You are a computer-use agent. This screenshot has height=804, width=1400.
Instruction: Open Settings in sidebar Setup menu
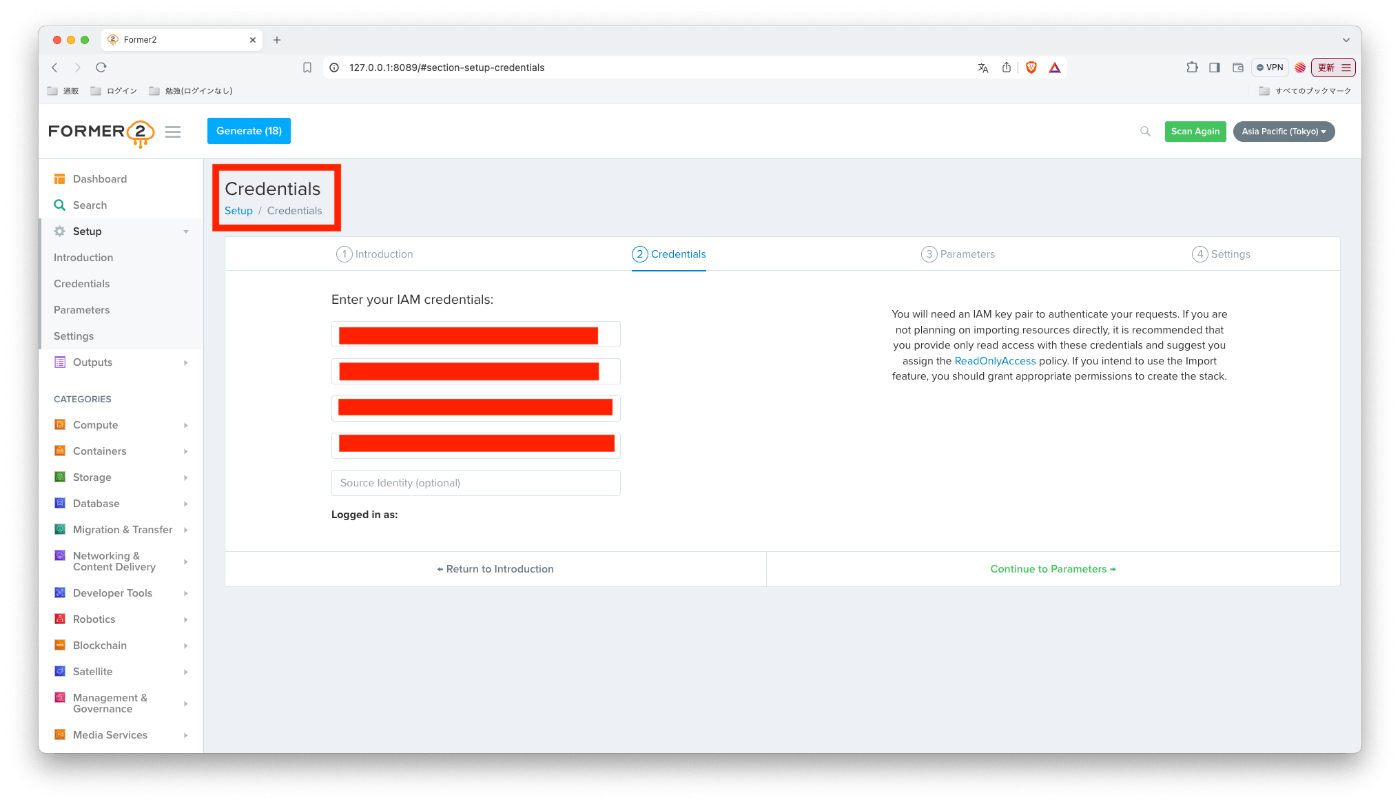(74, 336)
